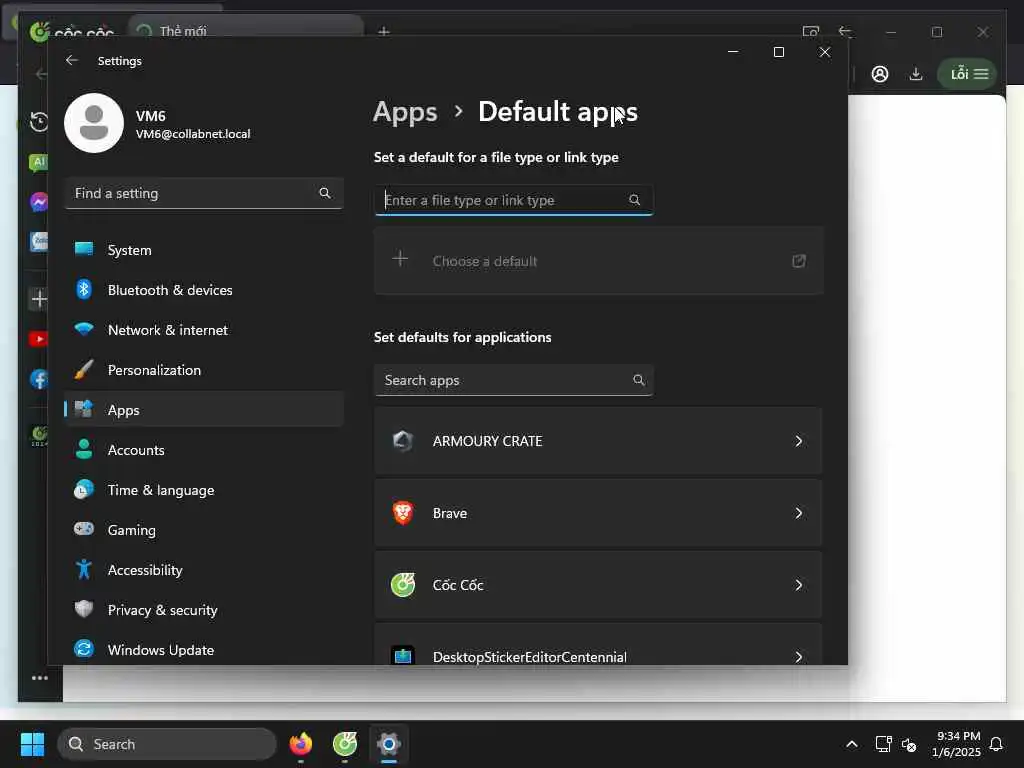Open ARMOURY CRATE default settings
The image size is (1024, 768).
point(598,441)
